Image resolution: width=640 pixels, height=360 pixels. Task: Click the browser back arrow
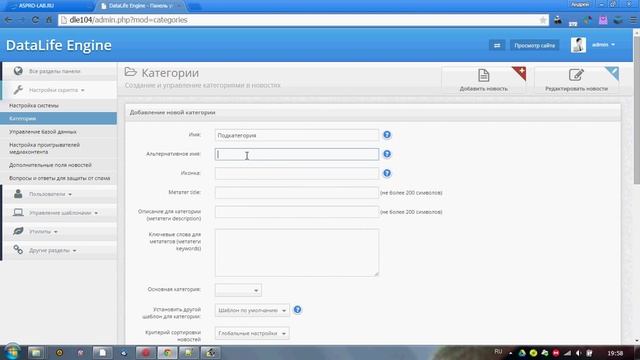(x=8, y=20)
